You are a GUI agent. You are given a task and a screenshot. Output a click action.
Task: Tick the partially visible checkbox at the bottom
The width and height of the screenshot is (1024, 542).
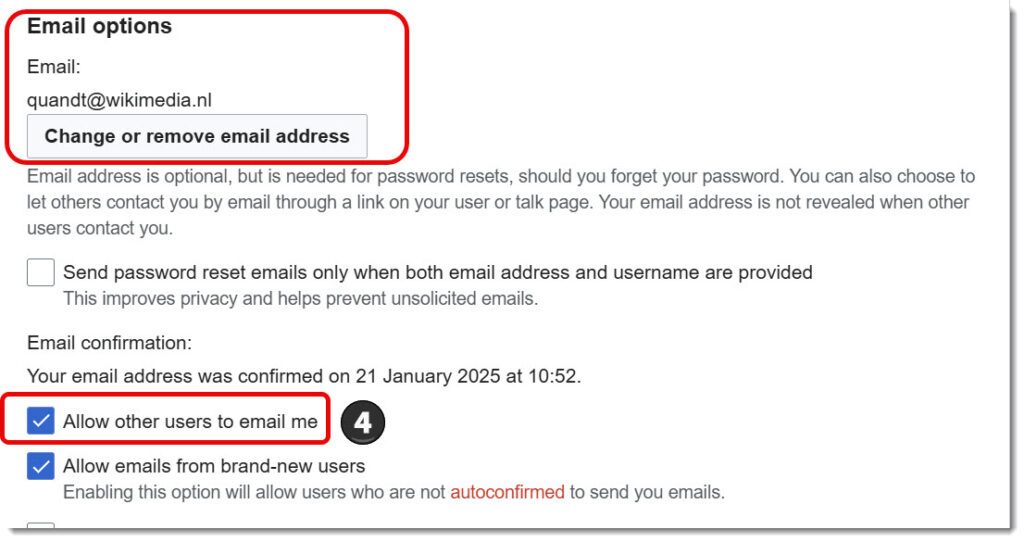[x=40, y=525]
